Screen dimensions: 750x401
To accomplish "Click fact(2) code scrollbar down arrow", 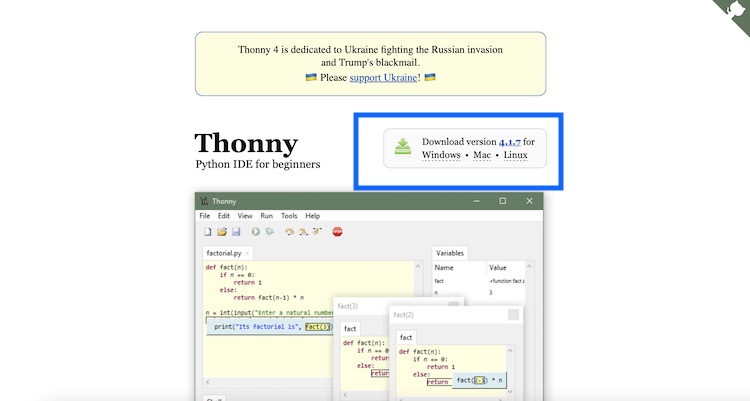I will 510,391.
